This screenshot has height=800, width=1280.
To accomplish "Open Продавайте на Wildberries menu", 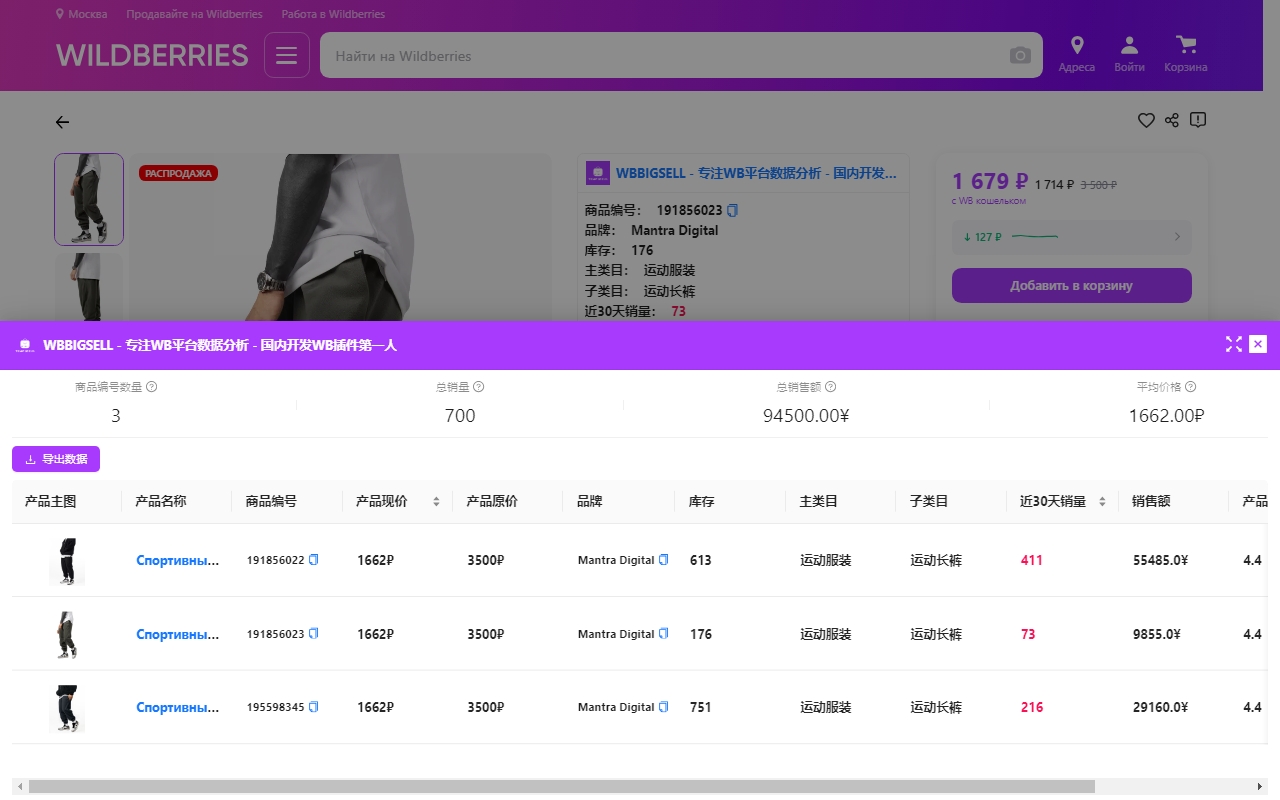I will [x=193, y=14].
